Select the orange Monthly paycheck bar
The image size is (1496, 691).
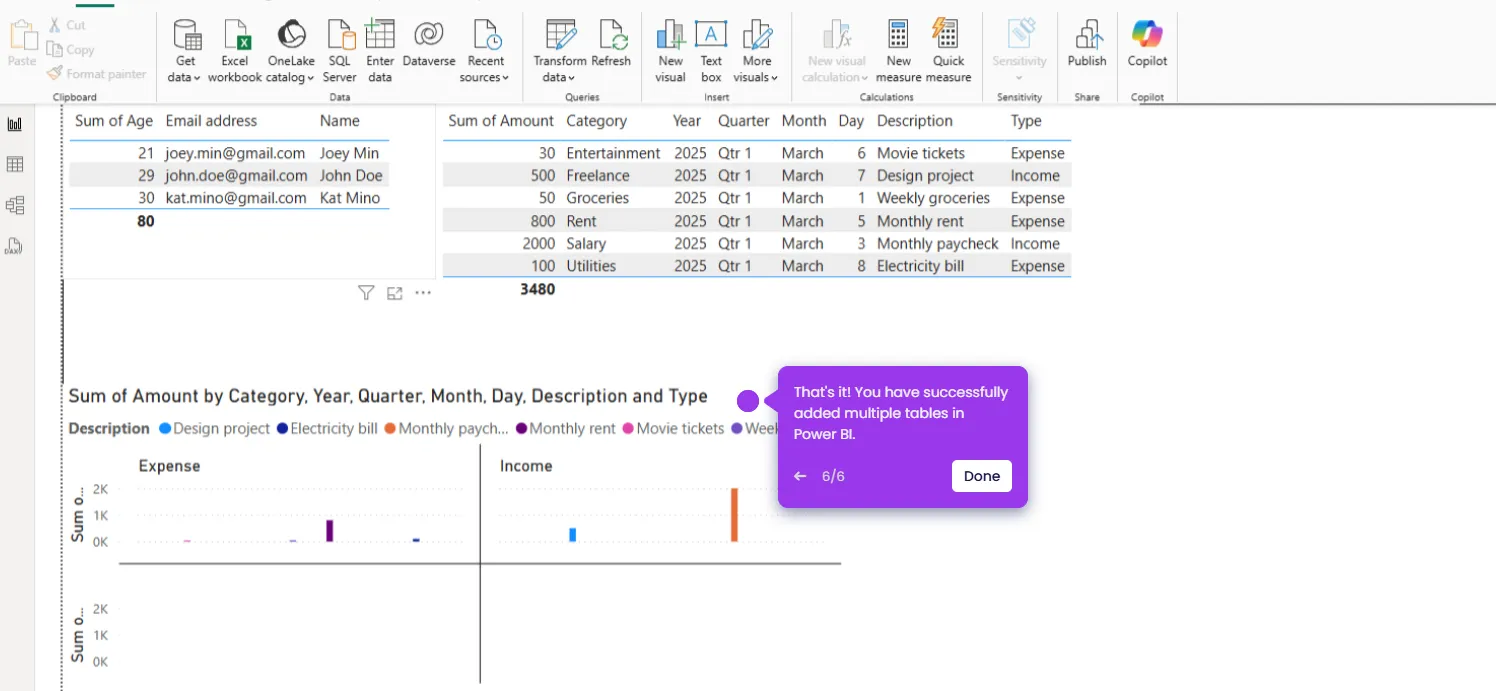[734, 515]
